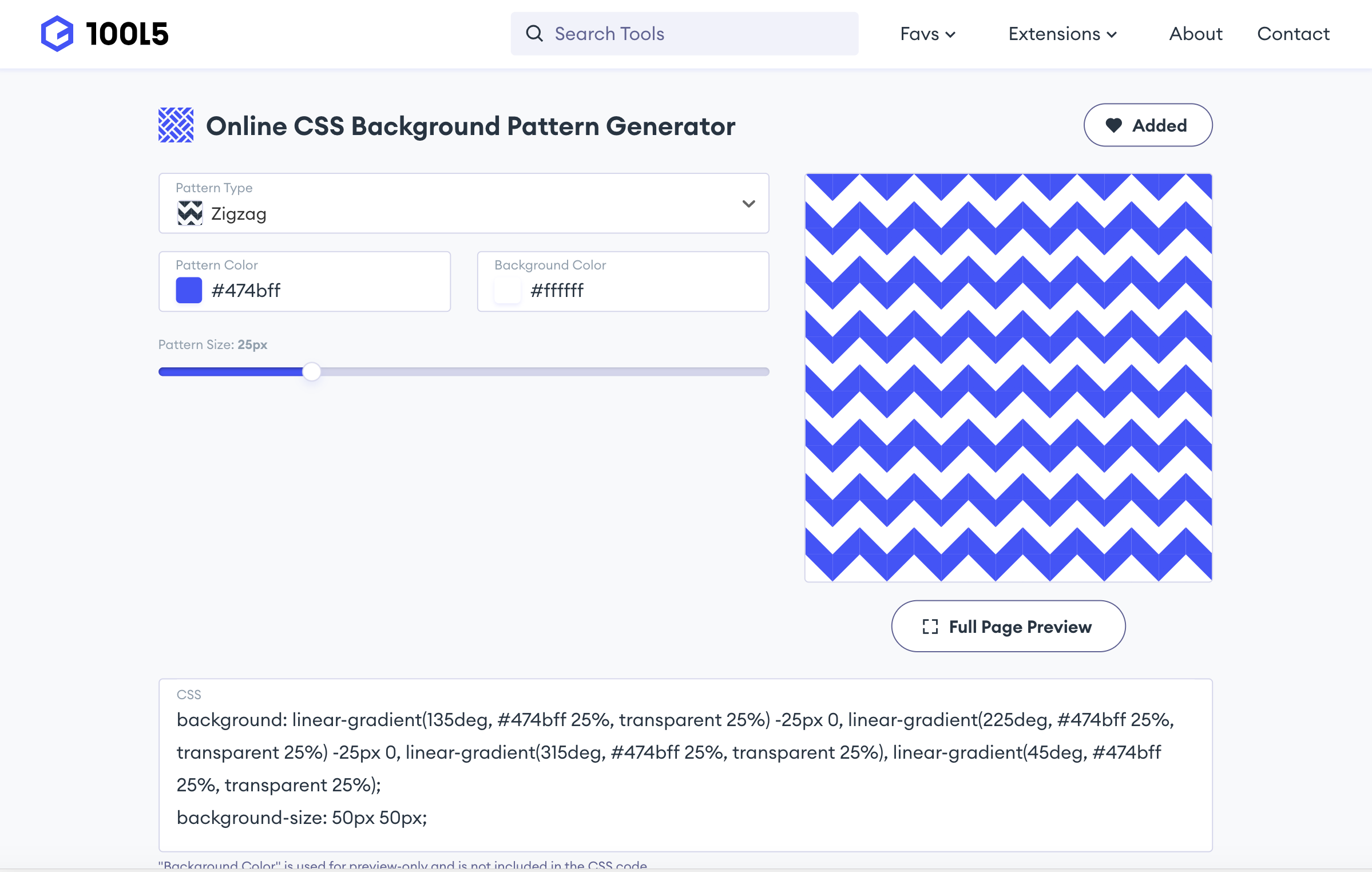Open the blue Pattern Color swatch
The width and height of the screenshot is (1372, 872).
click(x=189, y=290)
